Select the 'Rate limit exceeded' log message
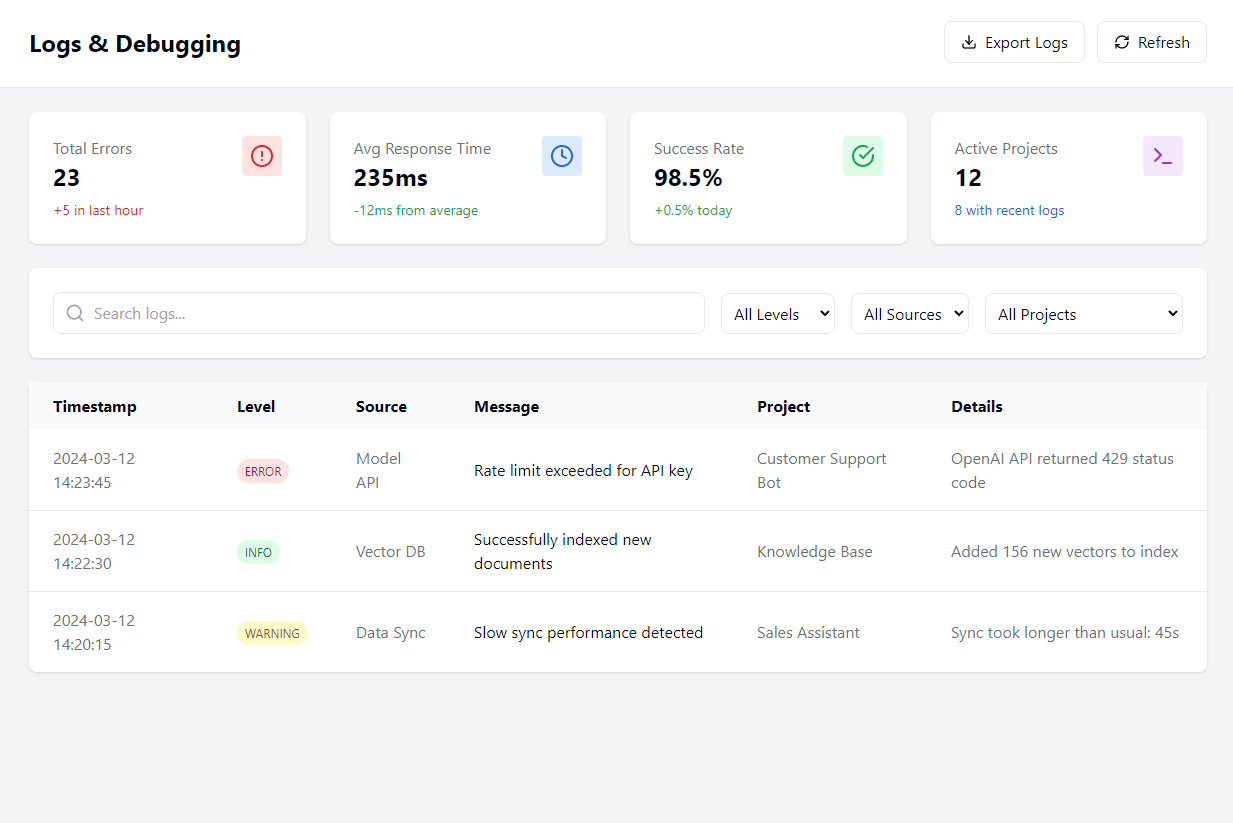The width and height of the screenshot is (1233, 823). click(583, 470)
